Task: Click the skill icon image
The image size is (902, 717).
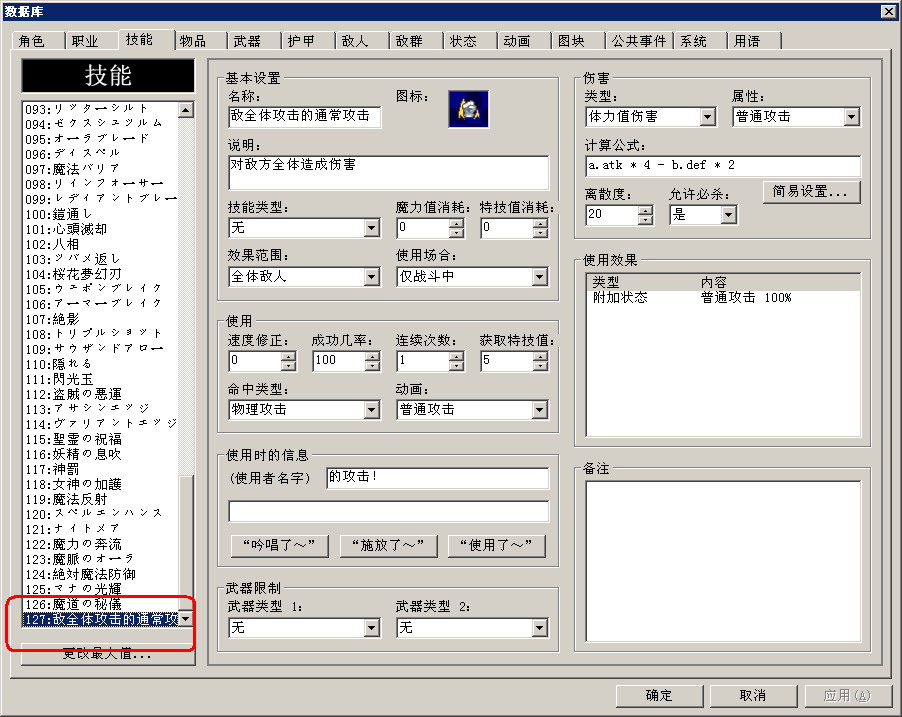Action: click(468, 109)
